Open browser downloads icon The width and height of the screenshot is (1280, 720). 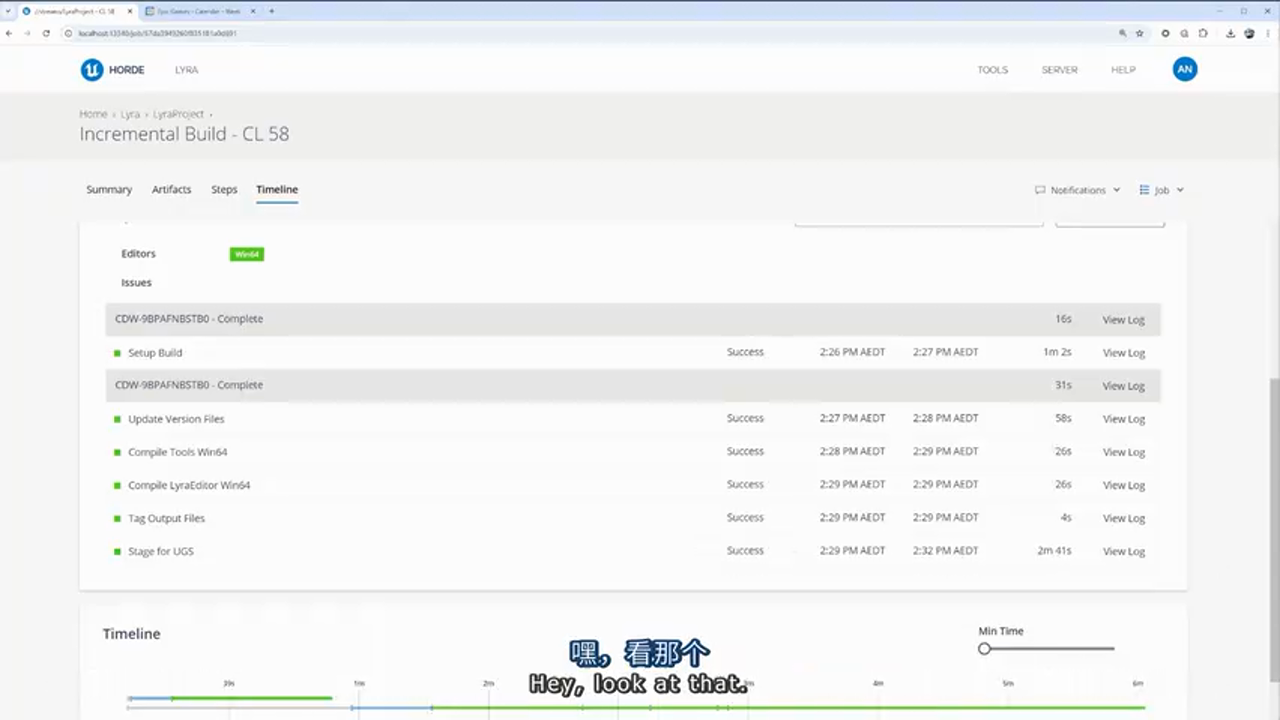[1231, 33]
